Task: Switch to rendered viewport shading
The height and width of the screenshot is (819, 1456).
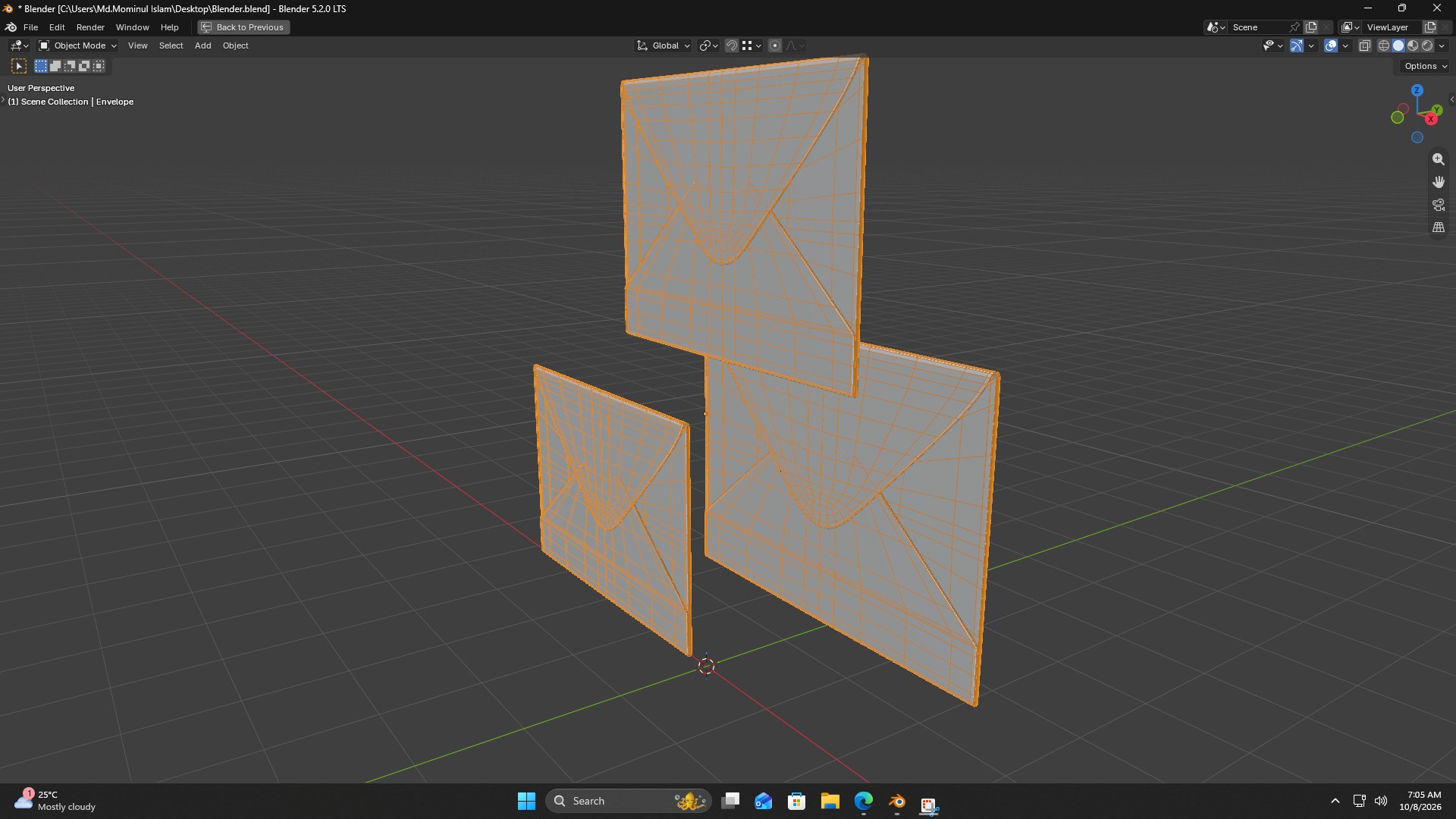Action: [x=1427, y=46]
